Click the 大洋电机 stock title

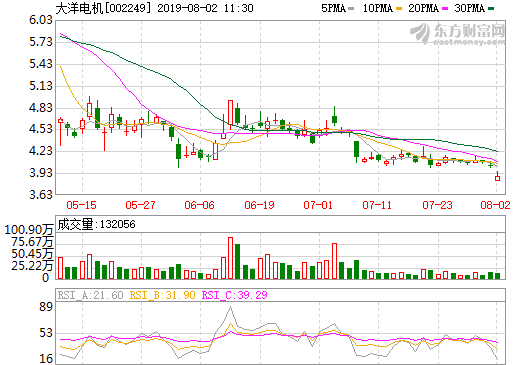tap(80, 8)
